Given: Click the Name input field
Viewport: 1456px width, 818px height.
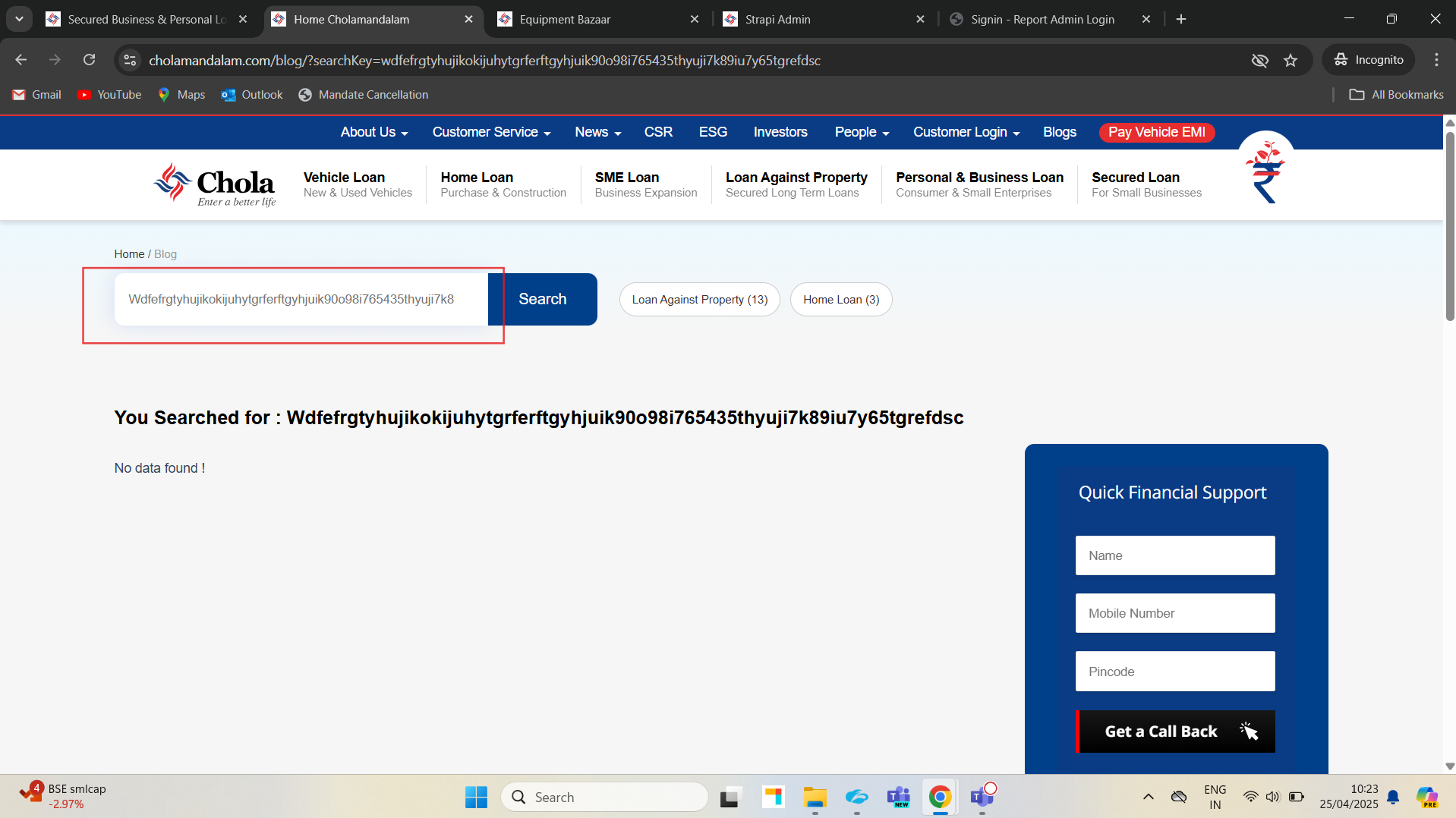Looking at the screenshot, I should pos(1175,555).
